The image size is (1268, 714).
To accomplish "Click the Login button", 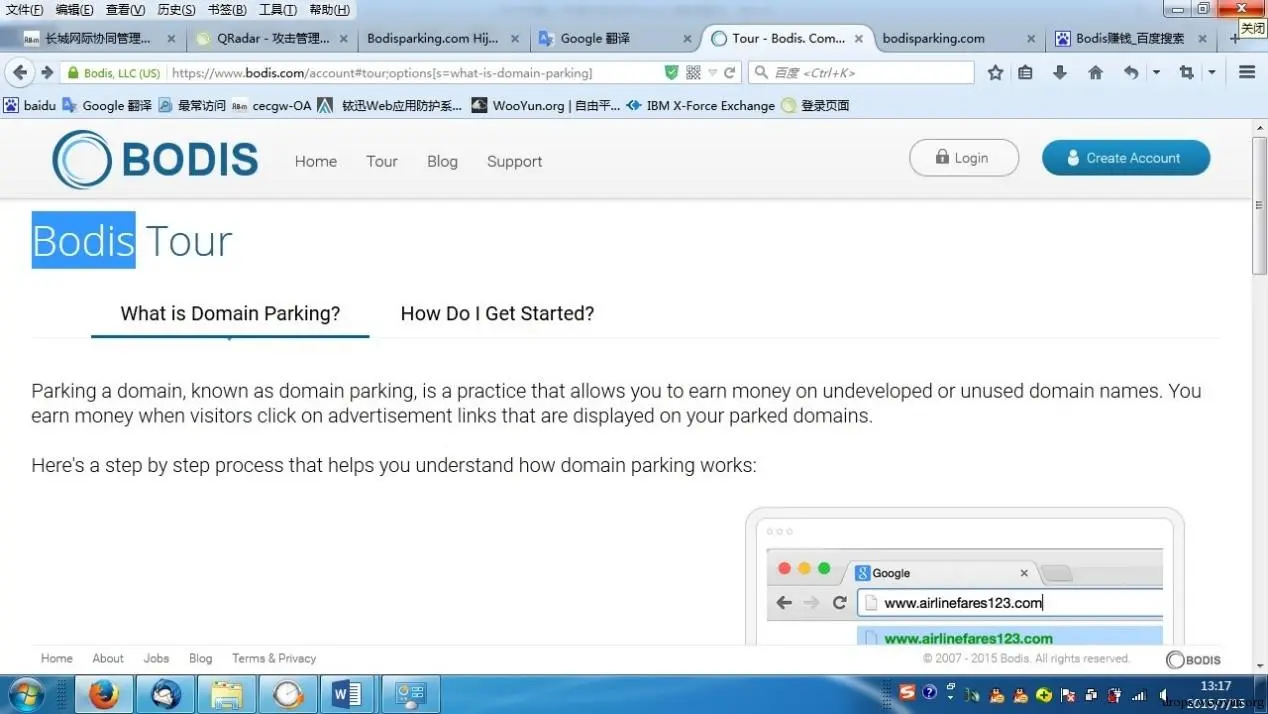I will (964, 158).
